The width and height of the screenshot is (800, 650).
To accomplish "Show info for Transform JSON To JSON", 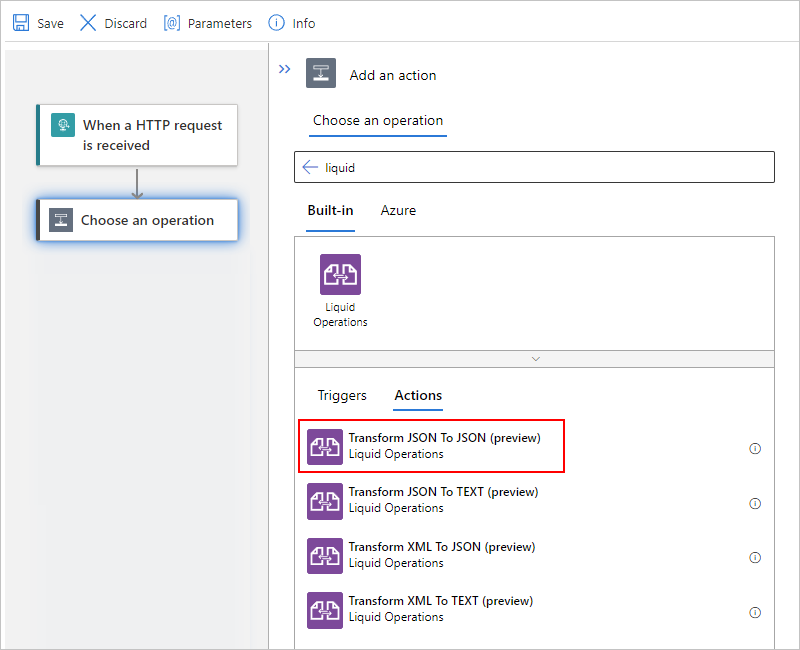I will pos(755,449).
